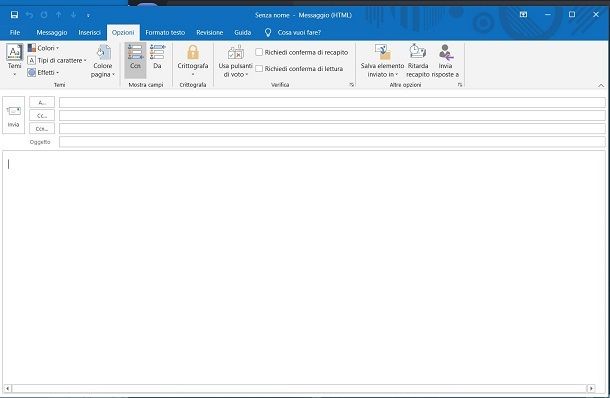
Task: Focus the Cc address field
Action: pos(332,116)
